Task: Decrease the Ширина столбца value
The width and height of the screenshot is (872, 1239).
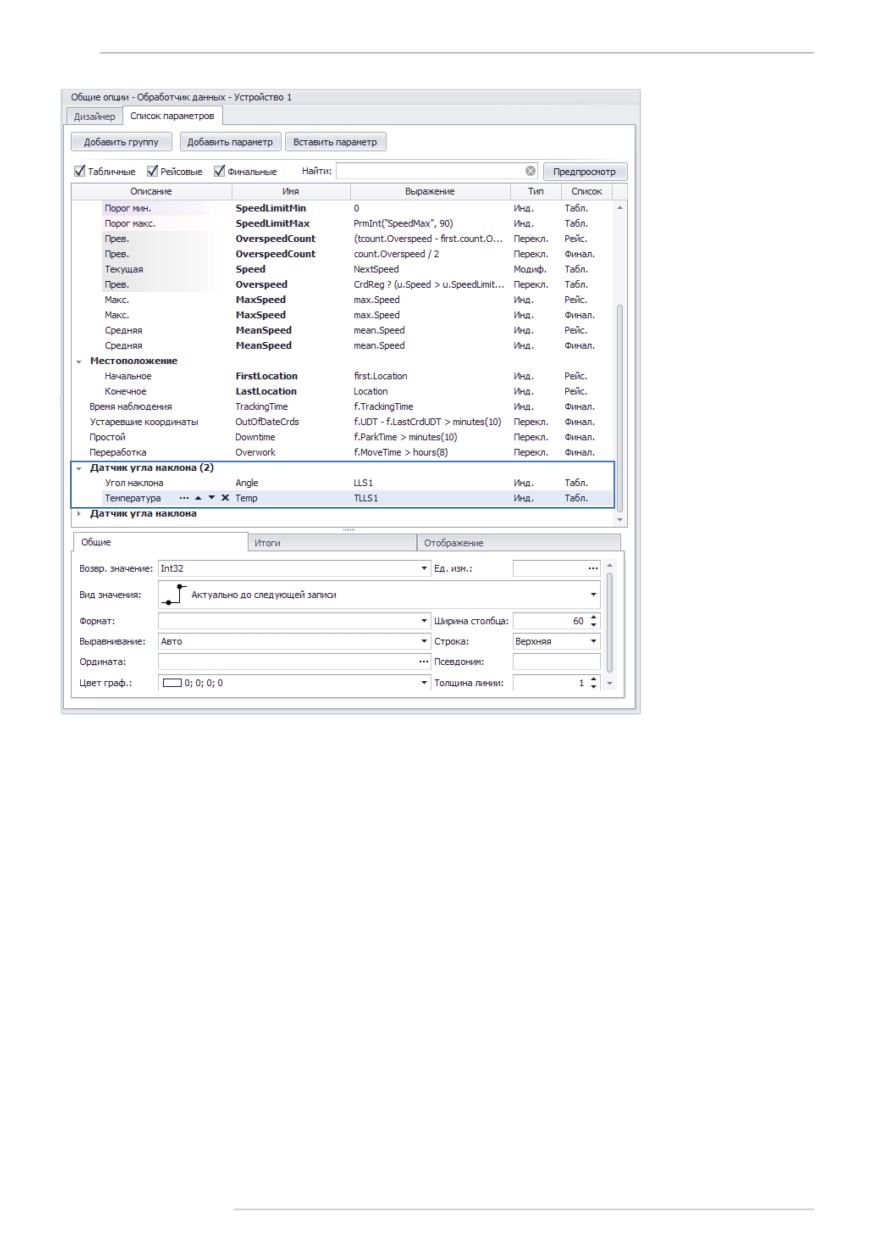Action: coord(594,625)
